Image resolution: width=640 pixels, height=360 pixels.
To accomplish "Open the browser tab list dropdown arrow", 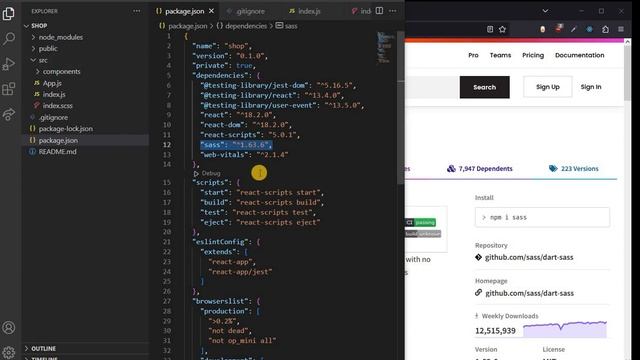I will pyautogui.click(x=545, y=11).
